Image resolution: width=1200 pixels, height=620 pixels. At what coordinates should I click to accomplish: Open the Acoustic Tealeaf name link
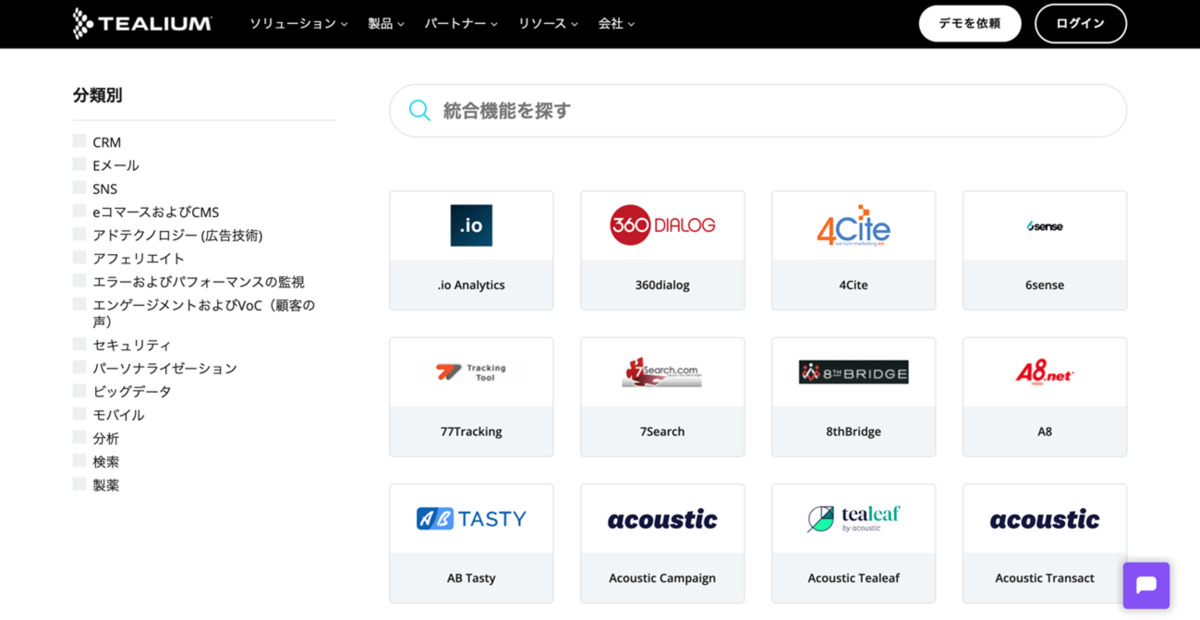click(853, 578)
